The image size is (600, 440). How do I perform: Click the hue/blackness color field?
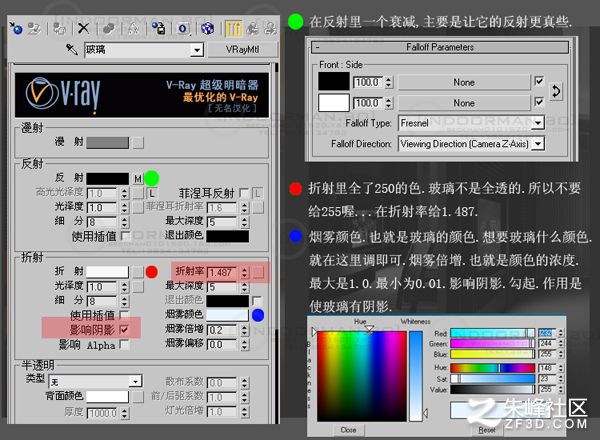(x=362, y=376)
